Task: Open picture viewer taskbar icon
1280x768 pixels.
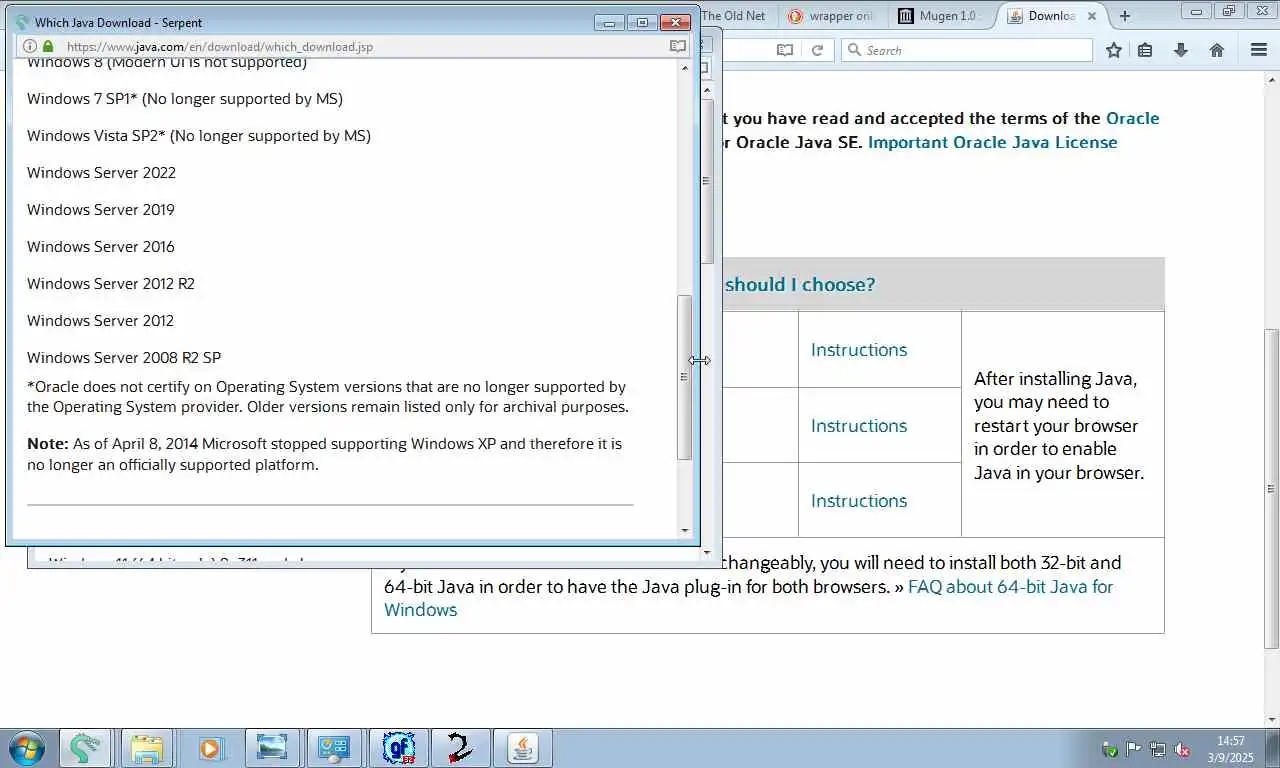Action: 272,748
